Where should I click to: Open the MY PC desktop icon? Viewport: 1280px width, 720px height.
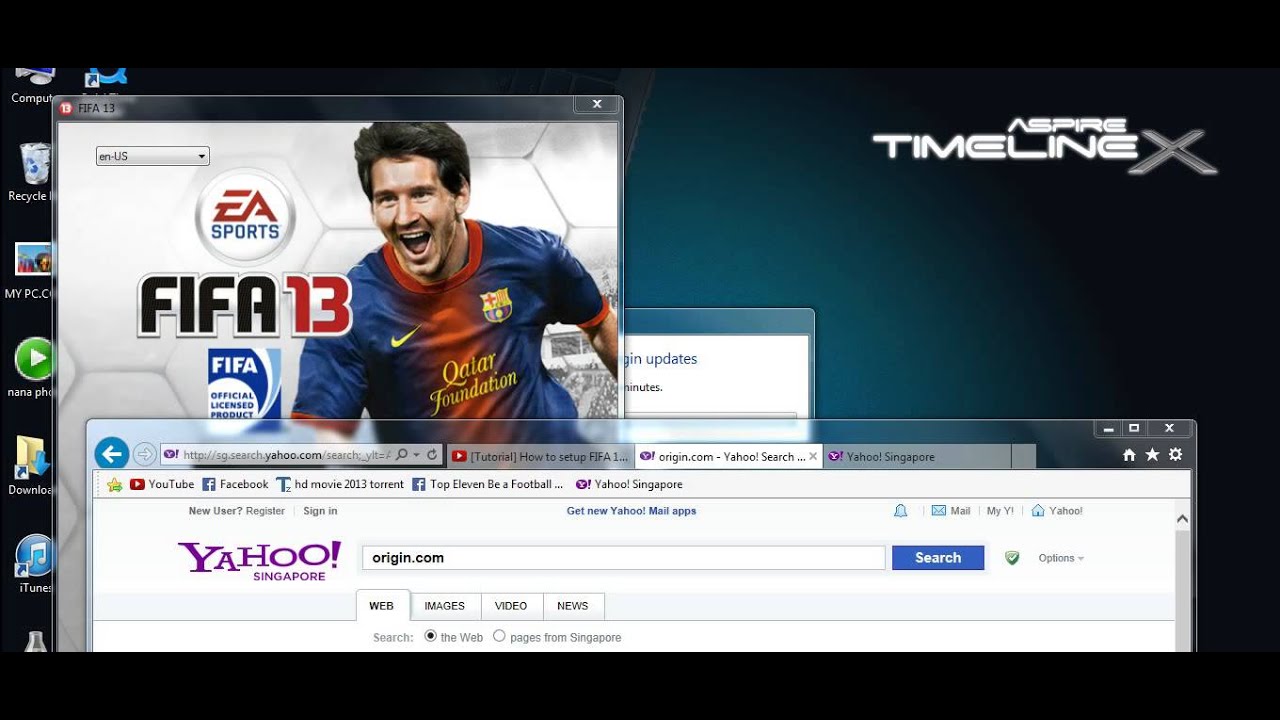pyautogui.click(x=33, y=271)
